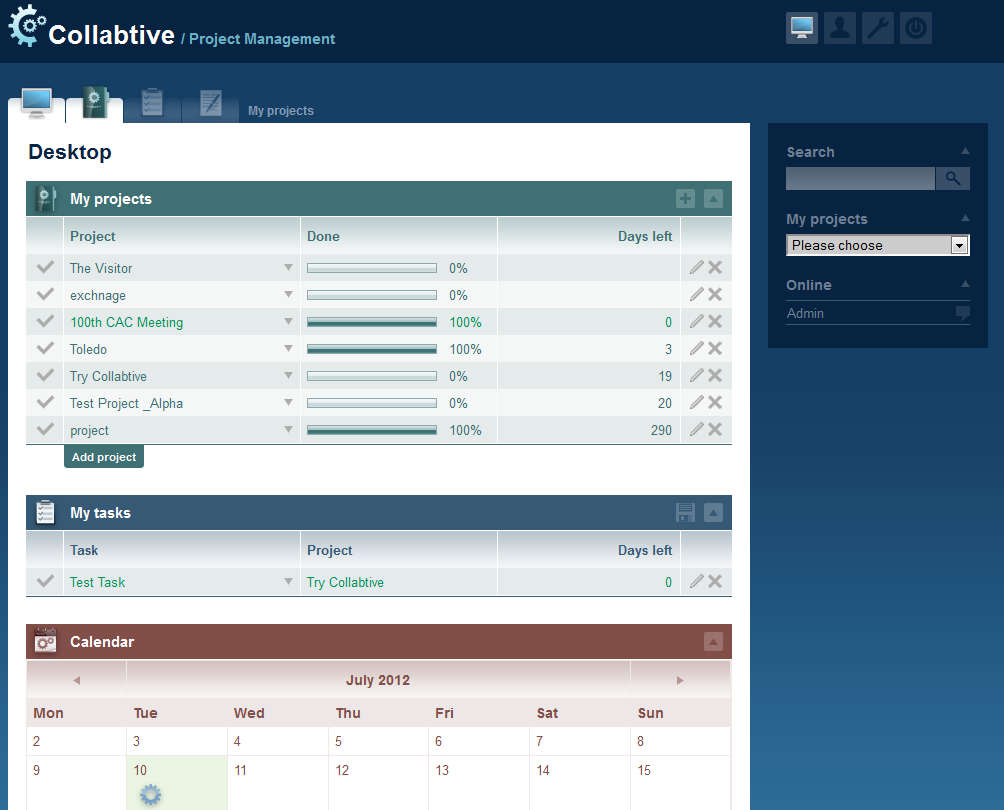Mark Try Collabtive project as done checkmark

[x=45, y=376]
